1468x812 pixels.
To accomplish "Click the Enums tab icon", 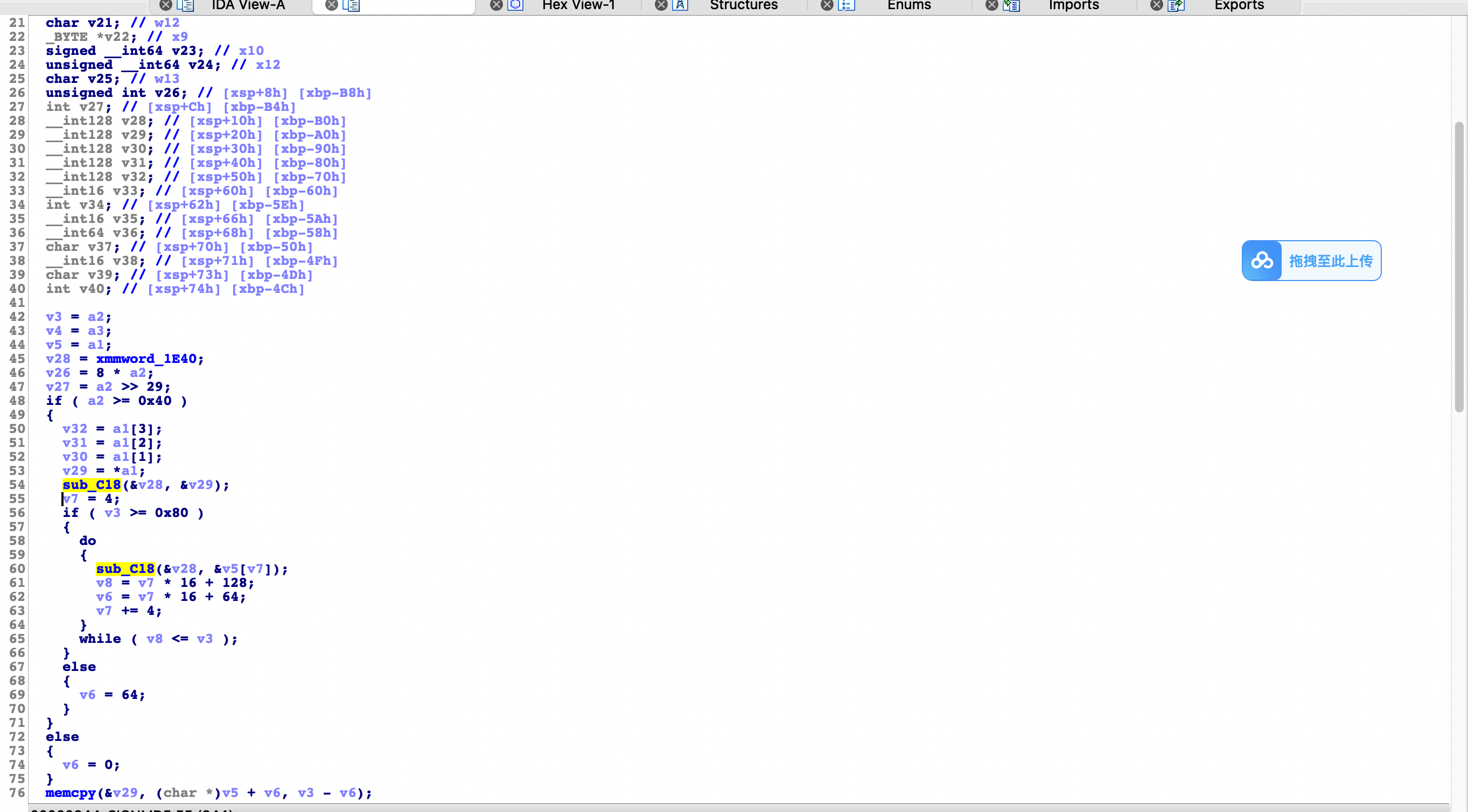I will [x=846, y=5].
